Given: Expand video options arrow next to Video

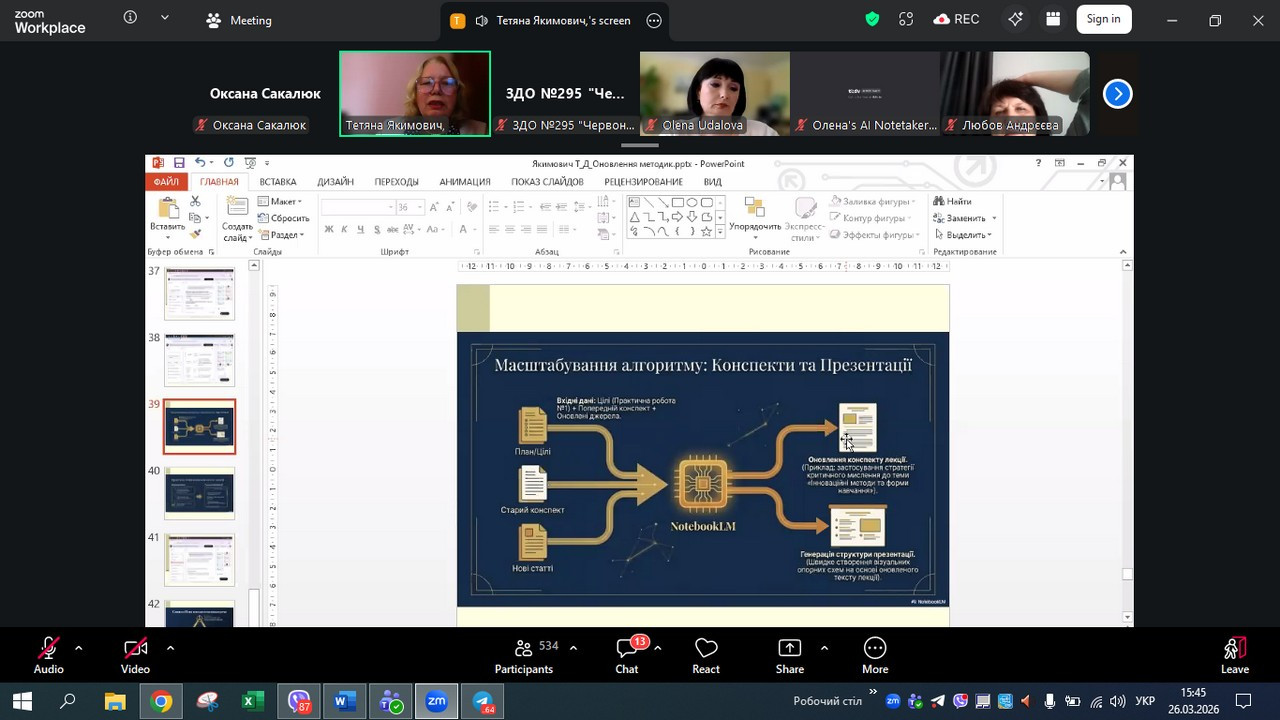Looking at the screenshot, I should click(x=170, y=648).
